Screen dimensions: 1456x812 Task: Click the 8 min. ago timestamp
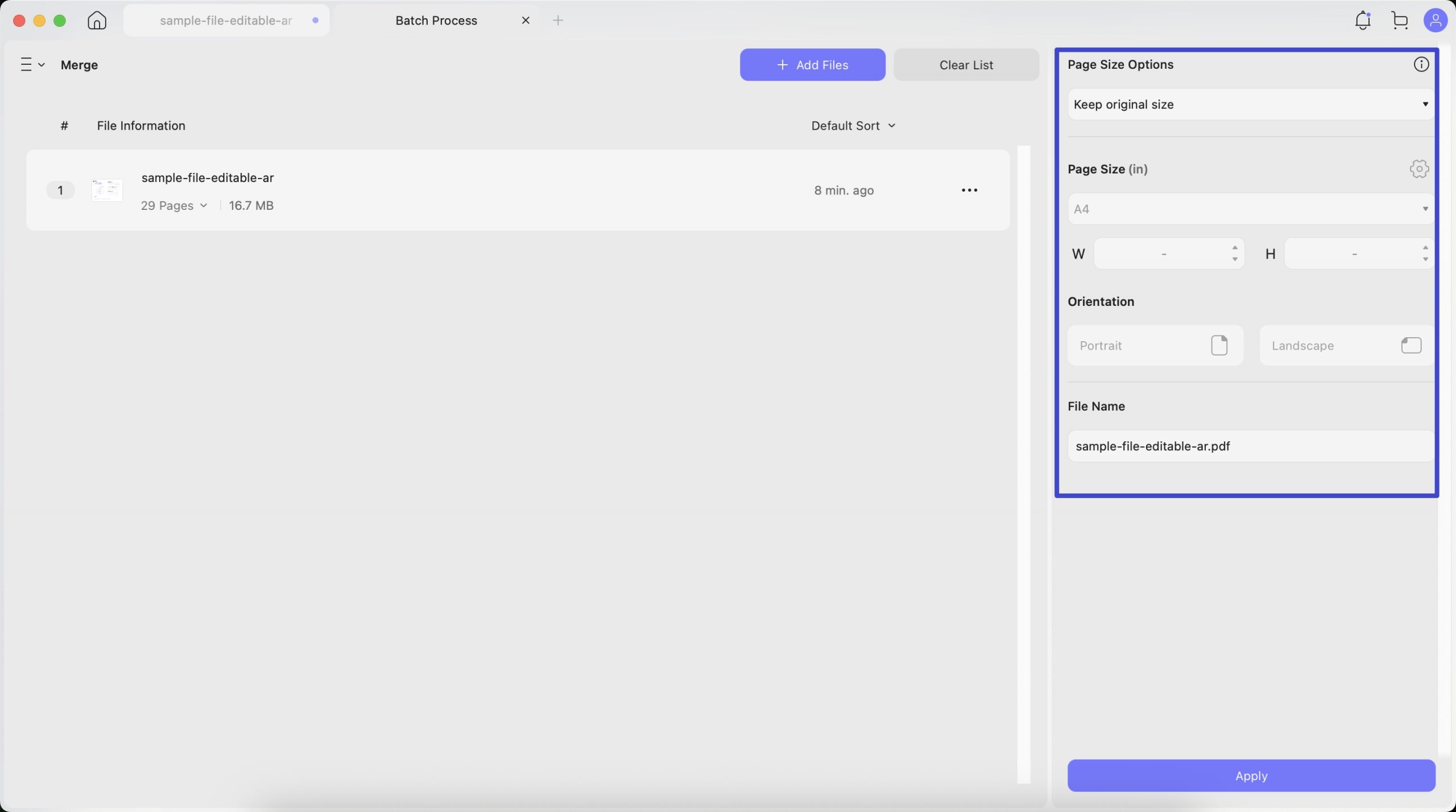click(843, 190)
